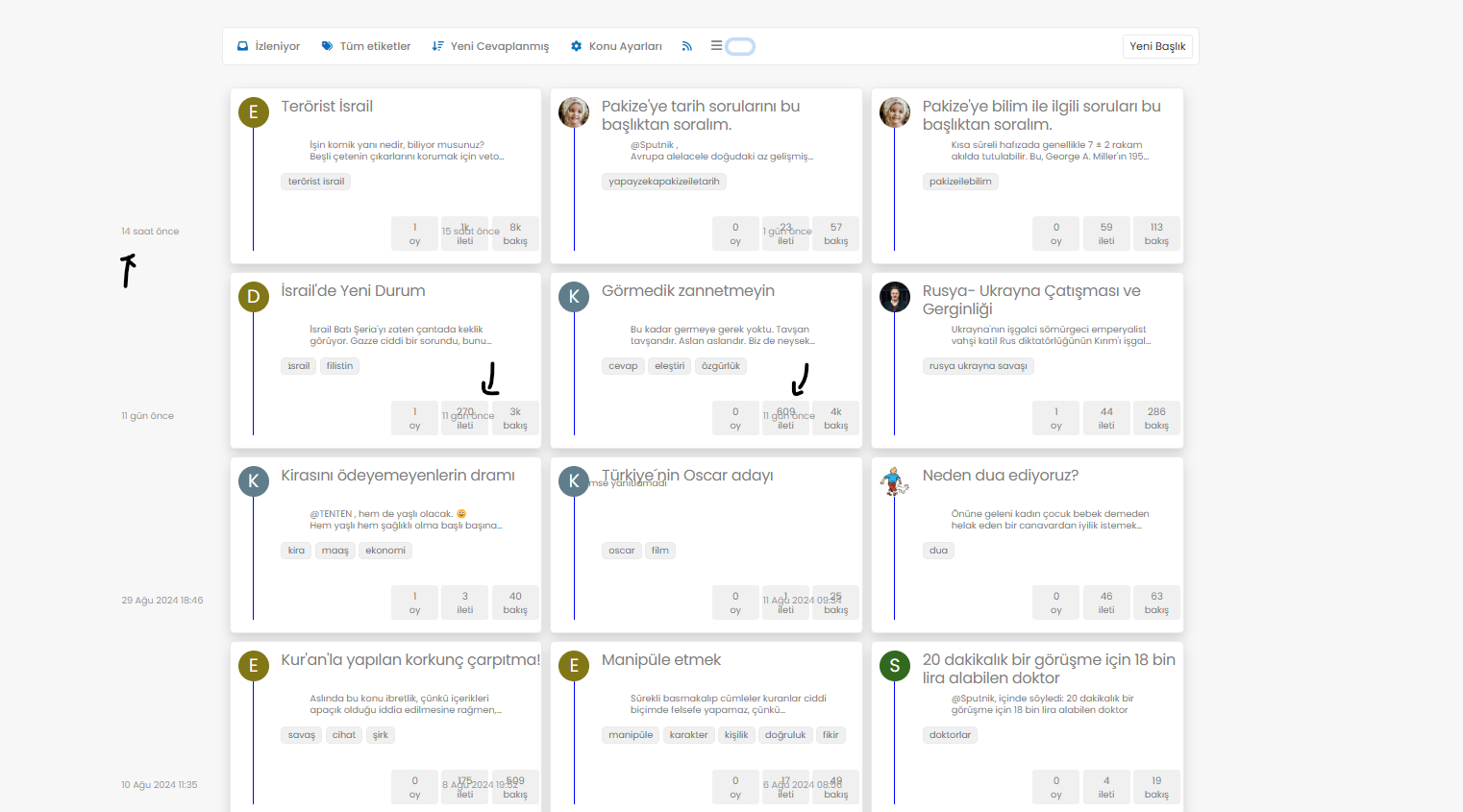This screenshot has height=812, width=1463.
Task: Select the 'terörist israil' tag
Action: (x=316, y=182)
